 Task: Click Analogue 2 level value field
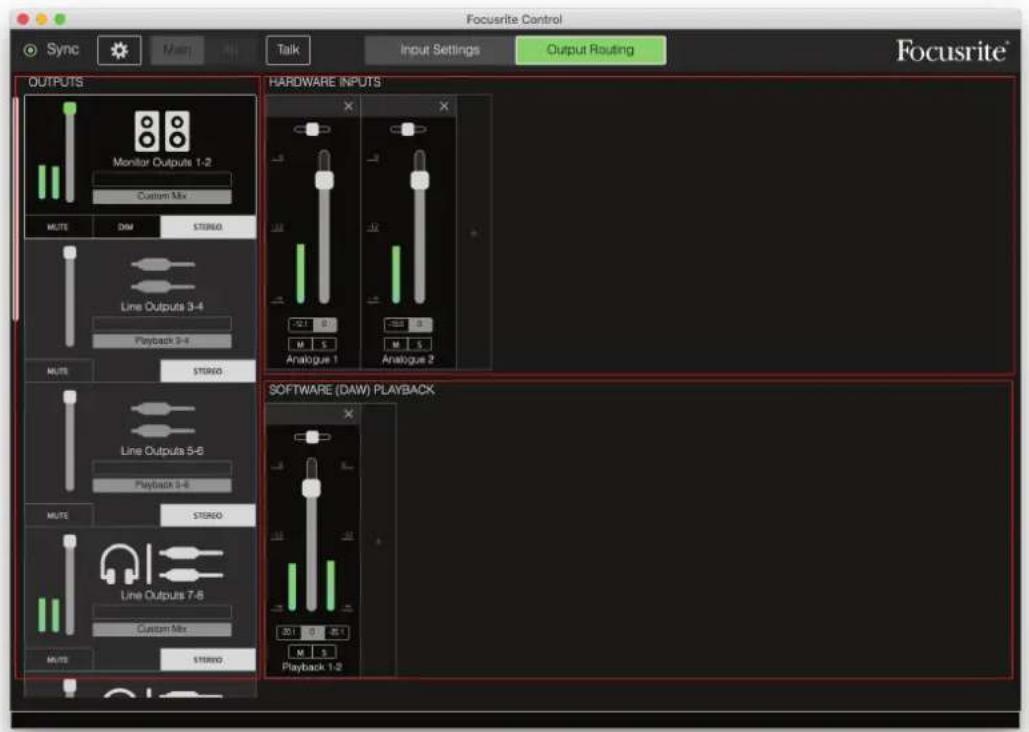[x=396, y=324]
